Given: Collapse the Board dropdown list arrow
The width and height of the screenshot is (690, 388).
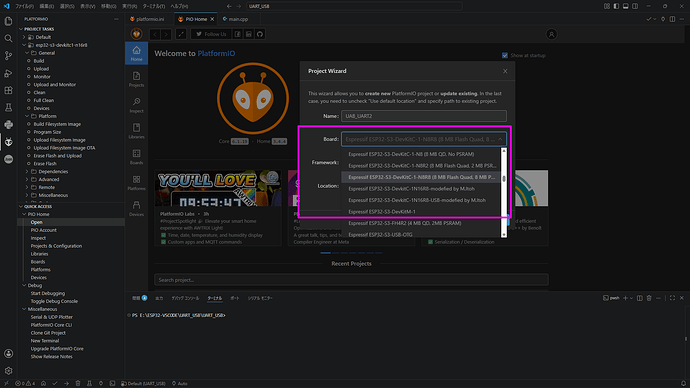Looking at the screenshot, I should click(x=500, y=139).
